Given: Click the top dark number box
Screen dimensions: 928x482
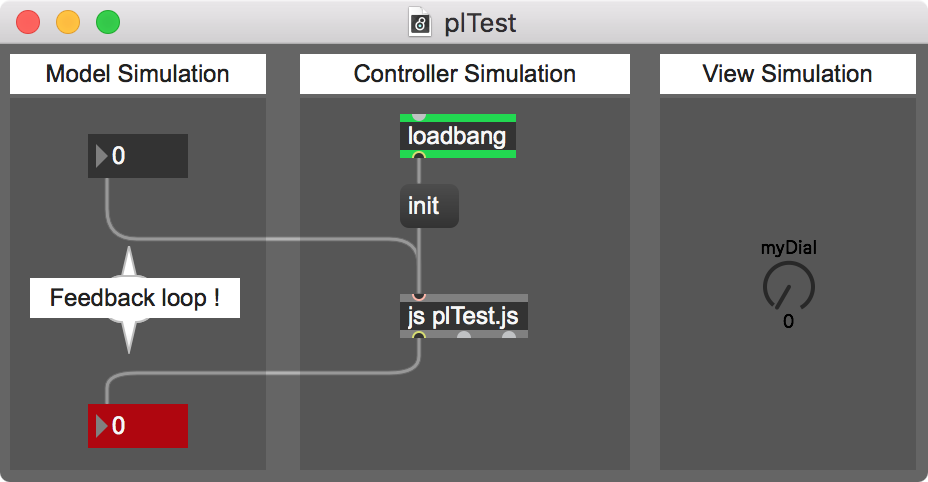Looking at the screenshot, I should (x=138, y=156).
